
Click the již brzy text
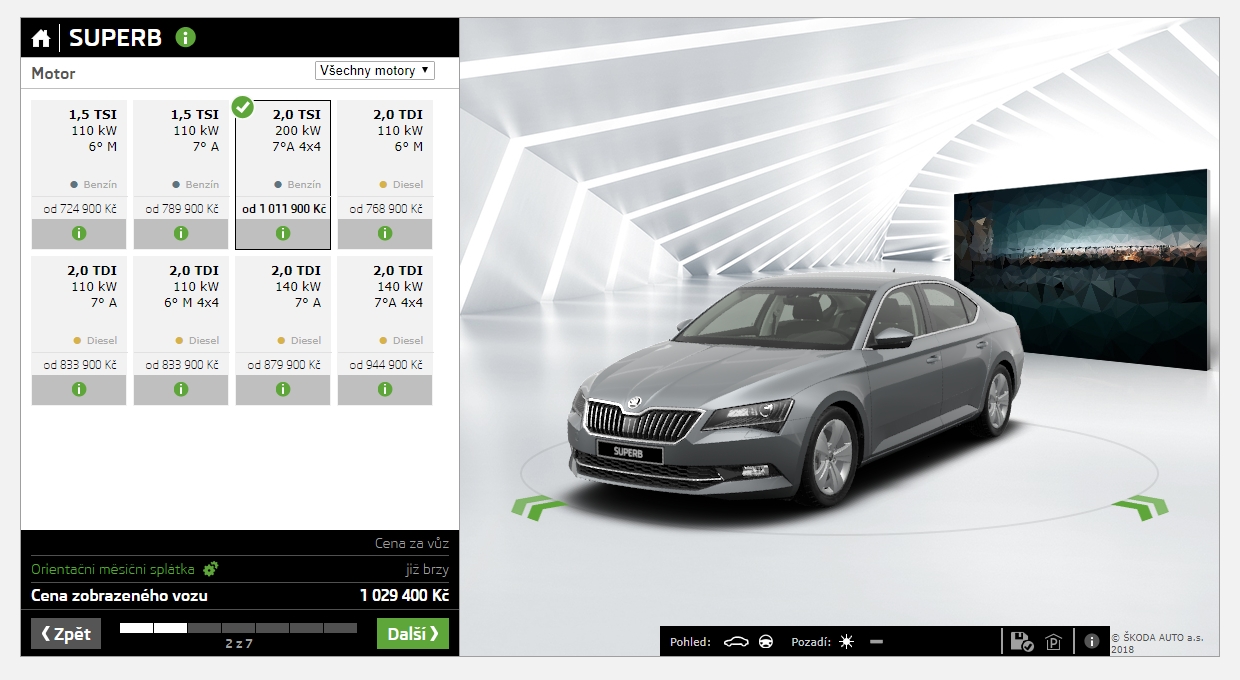[427, 570]
